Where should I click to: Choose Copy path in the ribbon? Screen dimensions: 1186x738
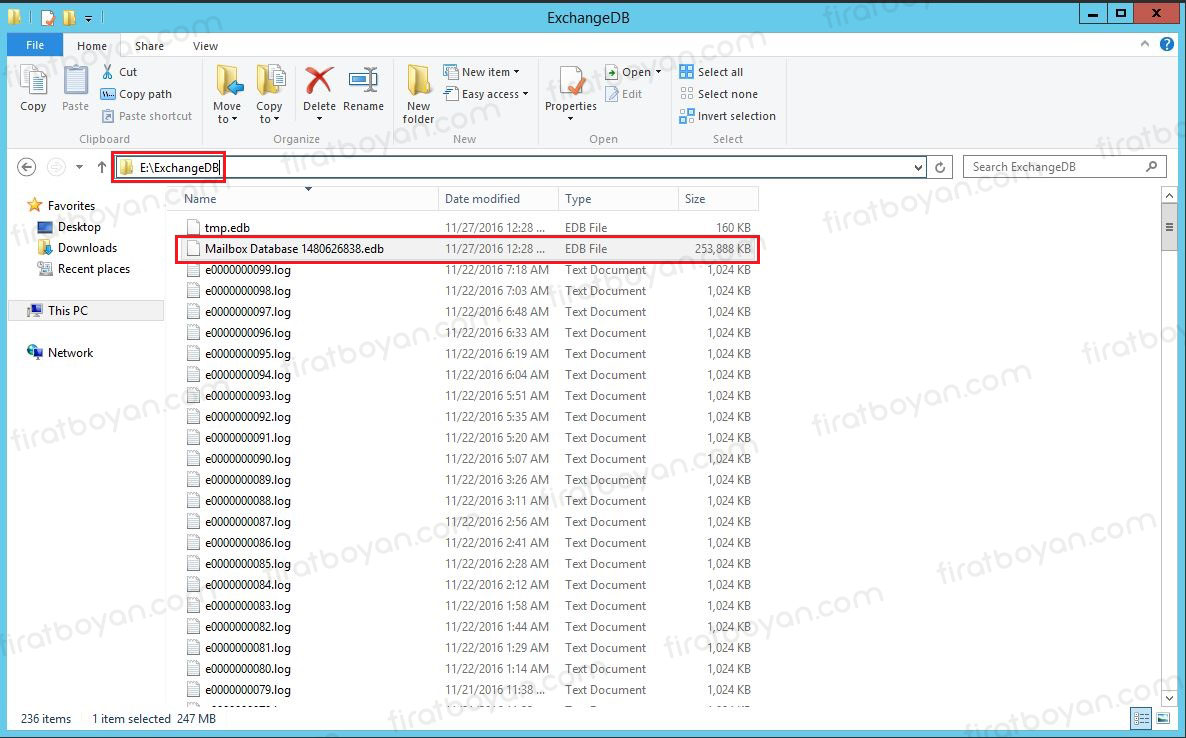pos(137,94)
